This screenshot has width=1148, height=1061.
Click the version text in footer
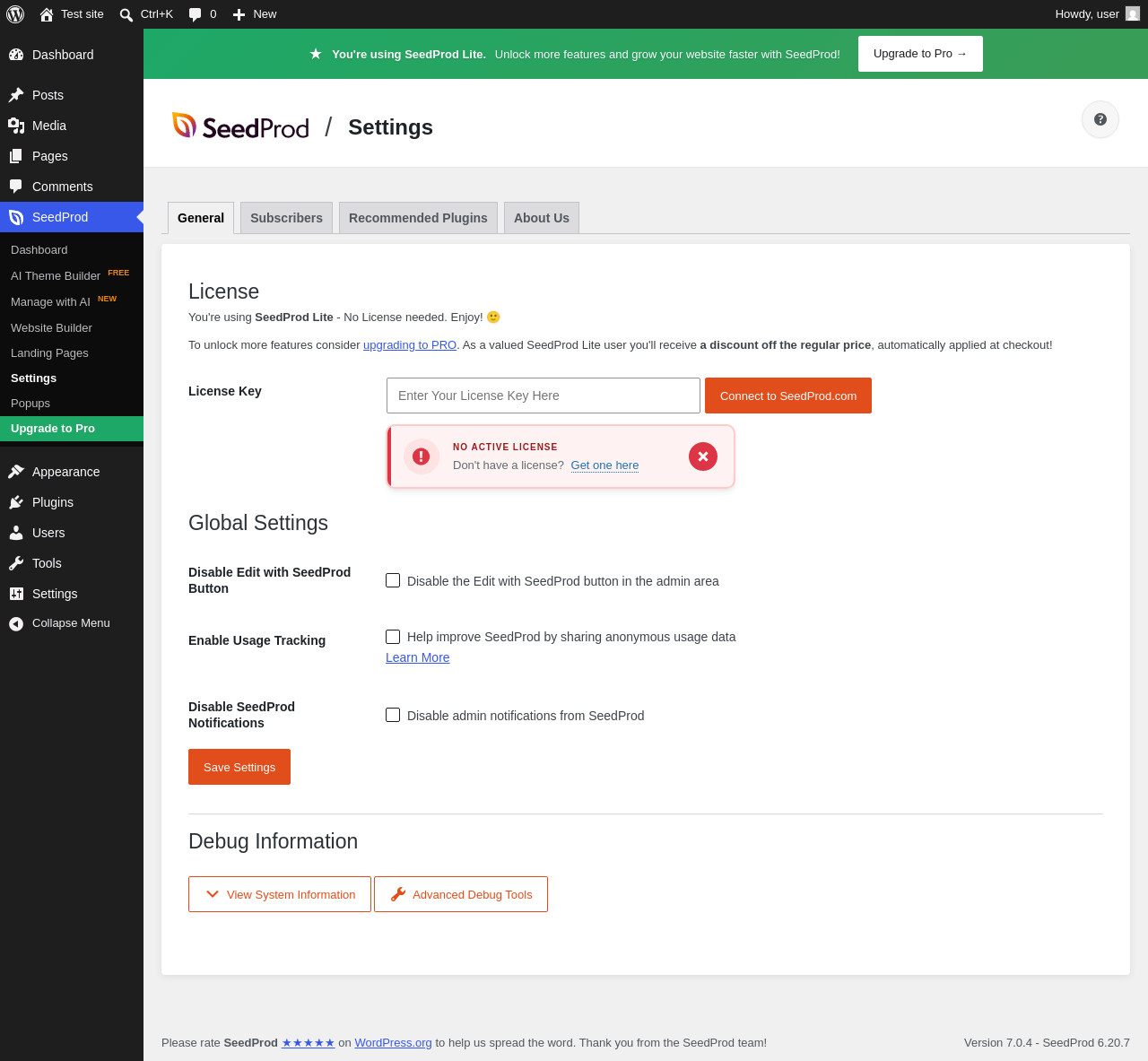click(1047, 1043)
